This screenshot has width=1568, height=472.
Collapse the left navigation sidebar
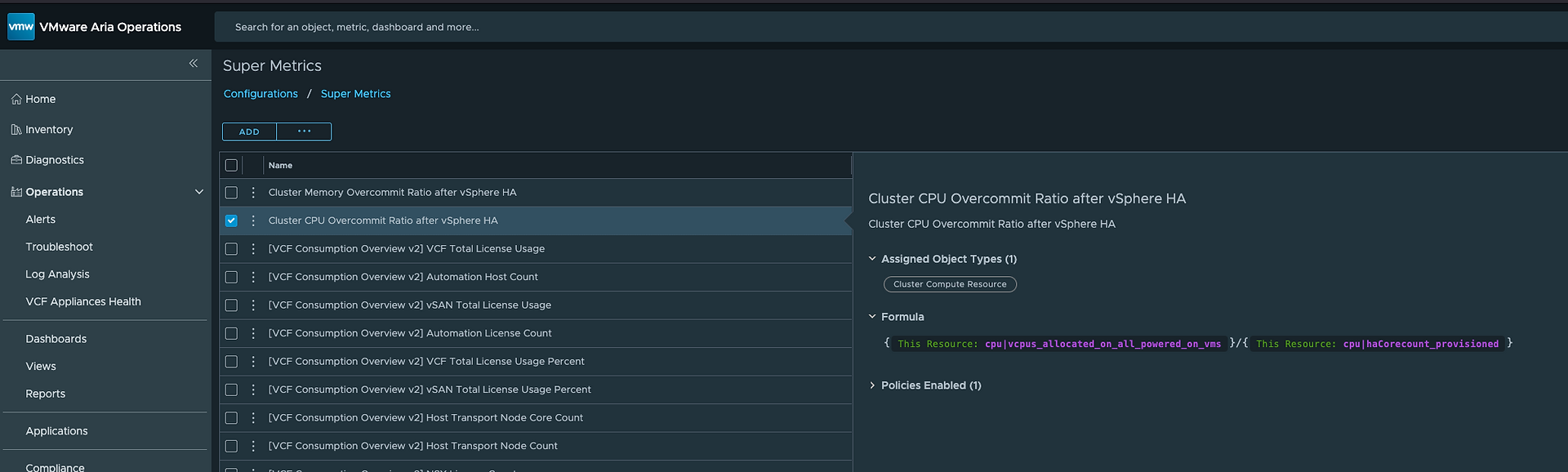(x=194, y=63)
